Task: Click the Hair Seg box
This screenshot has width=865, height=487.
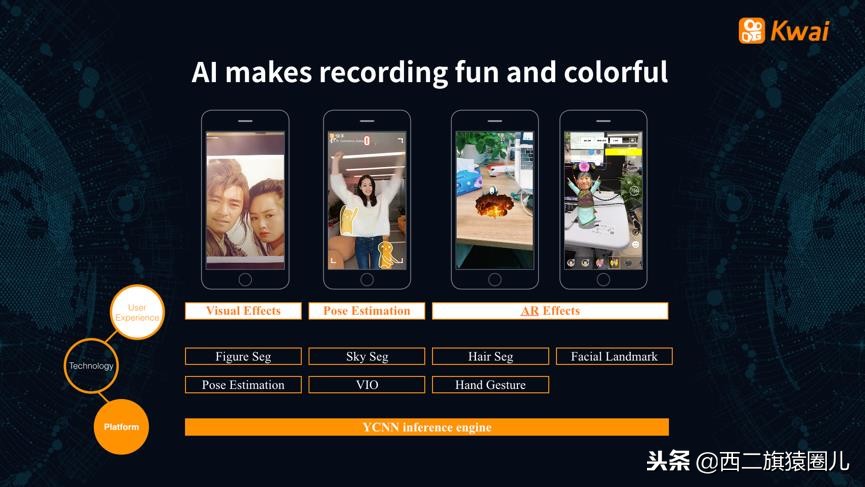Action: point(490,356)
